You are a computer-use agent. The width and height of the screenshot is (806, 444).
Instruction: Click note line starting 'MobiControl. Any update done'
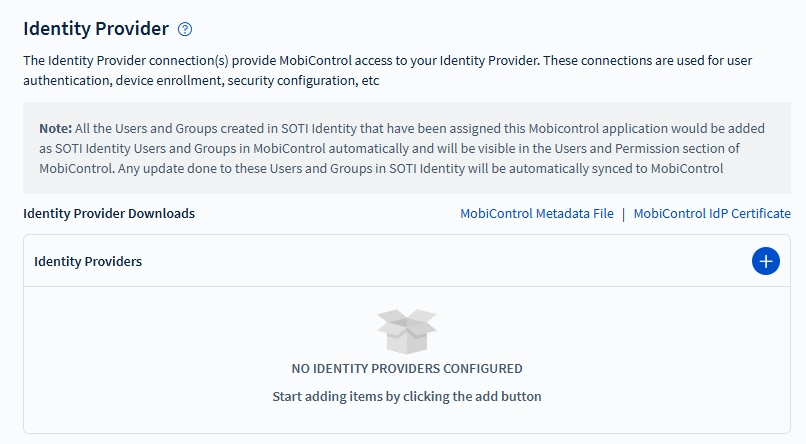tap(380, 168)
